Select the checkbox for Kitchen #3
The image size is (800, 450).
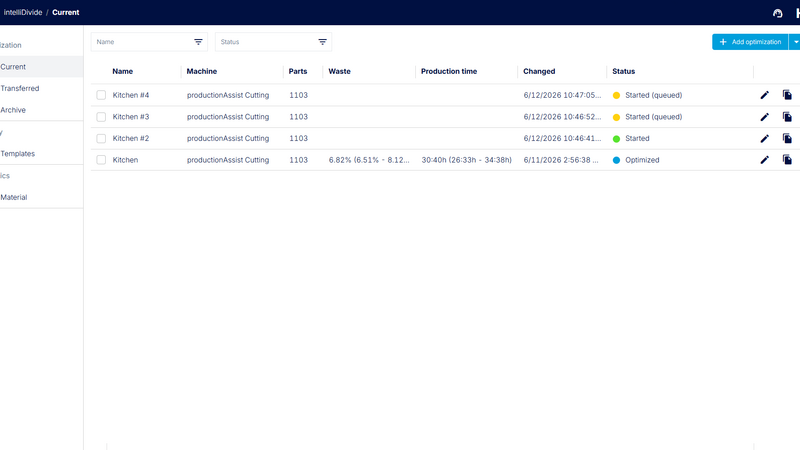101,117
